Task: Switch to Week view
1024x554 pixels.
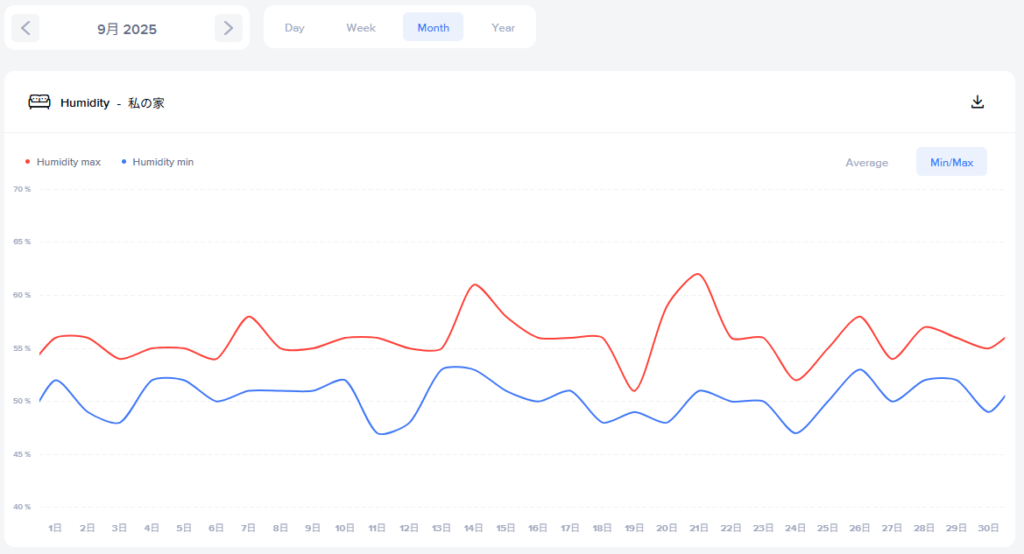Action: coord(361,28)
